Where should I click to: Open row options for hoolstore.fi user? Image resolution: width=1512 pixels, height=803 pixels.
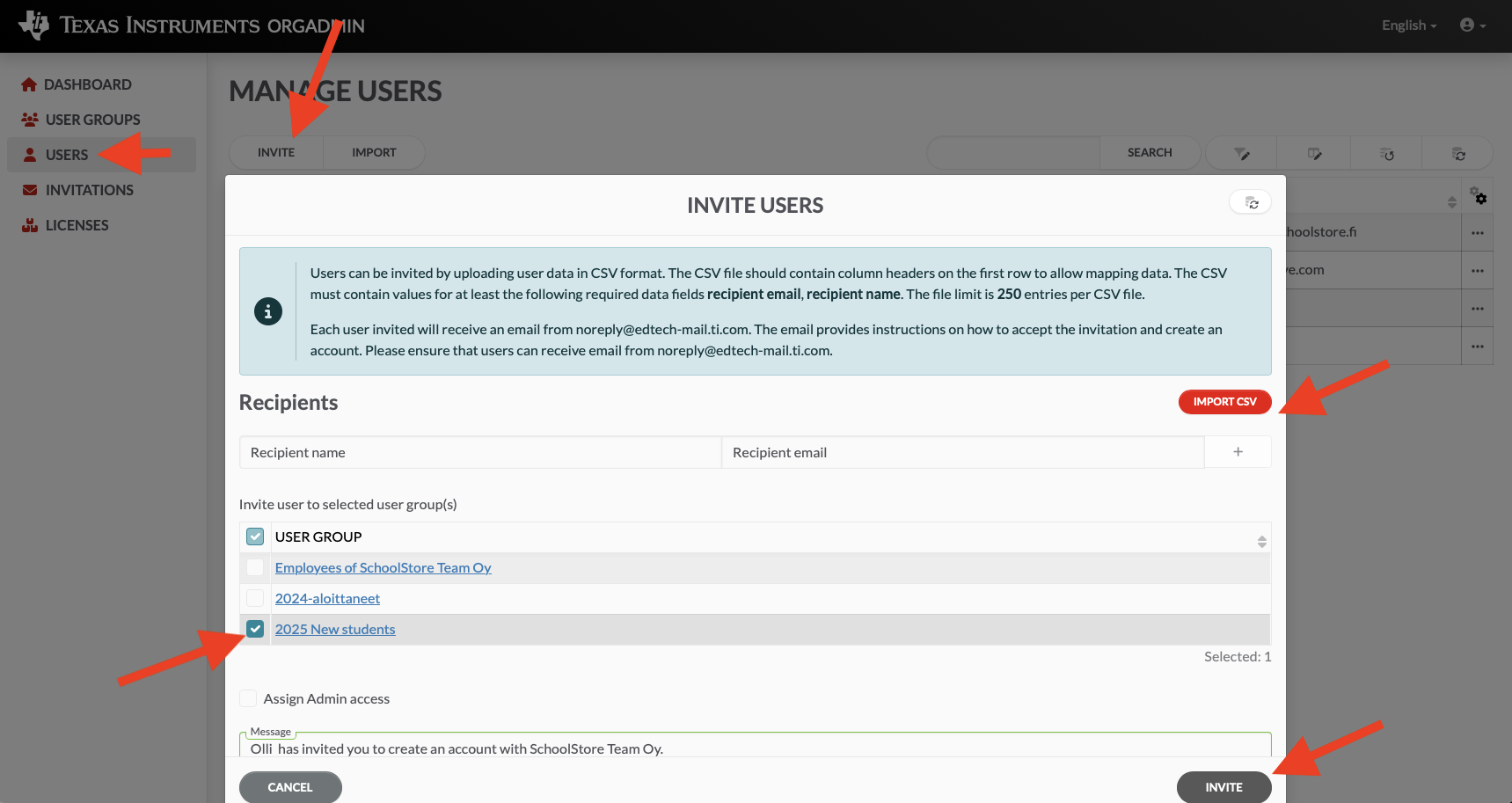click(x=1477, y=233)
